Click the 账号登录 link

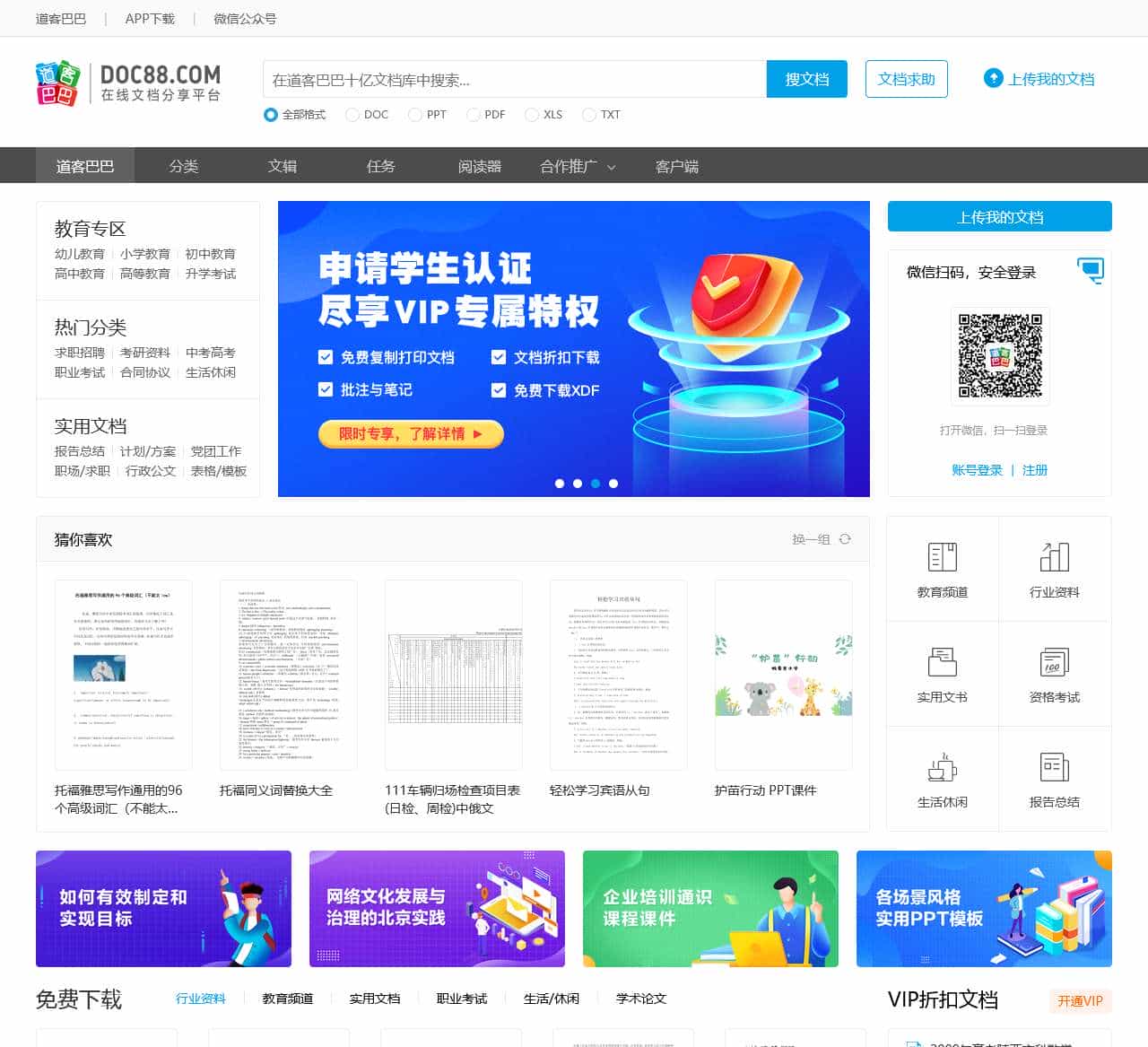click(x=977, y=470)
